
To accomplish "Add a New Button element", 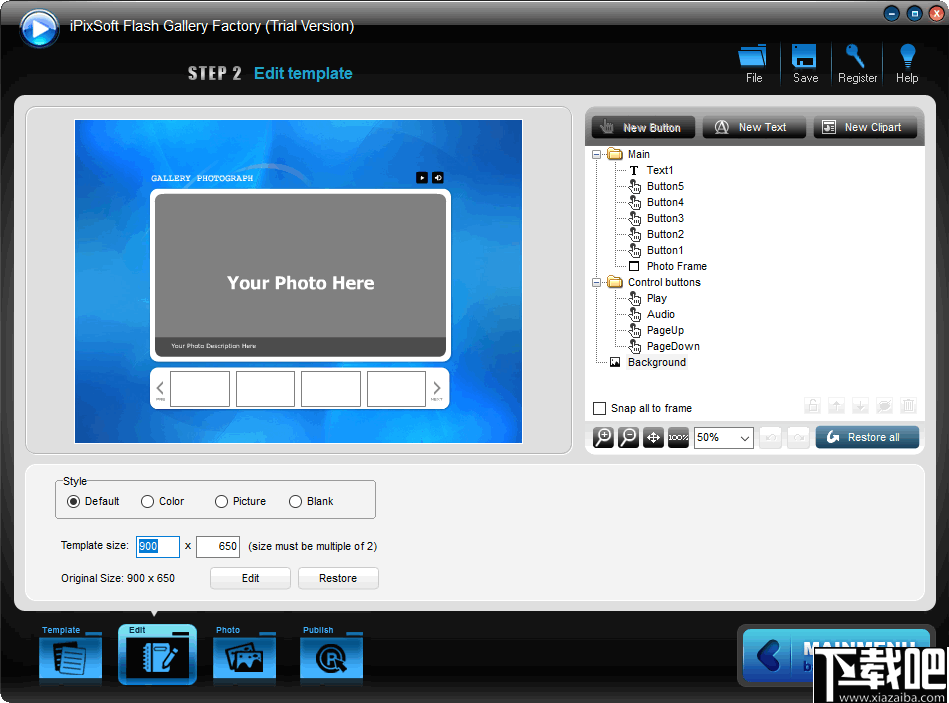I will [643, 128].
